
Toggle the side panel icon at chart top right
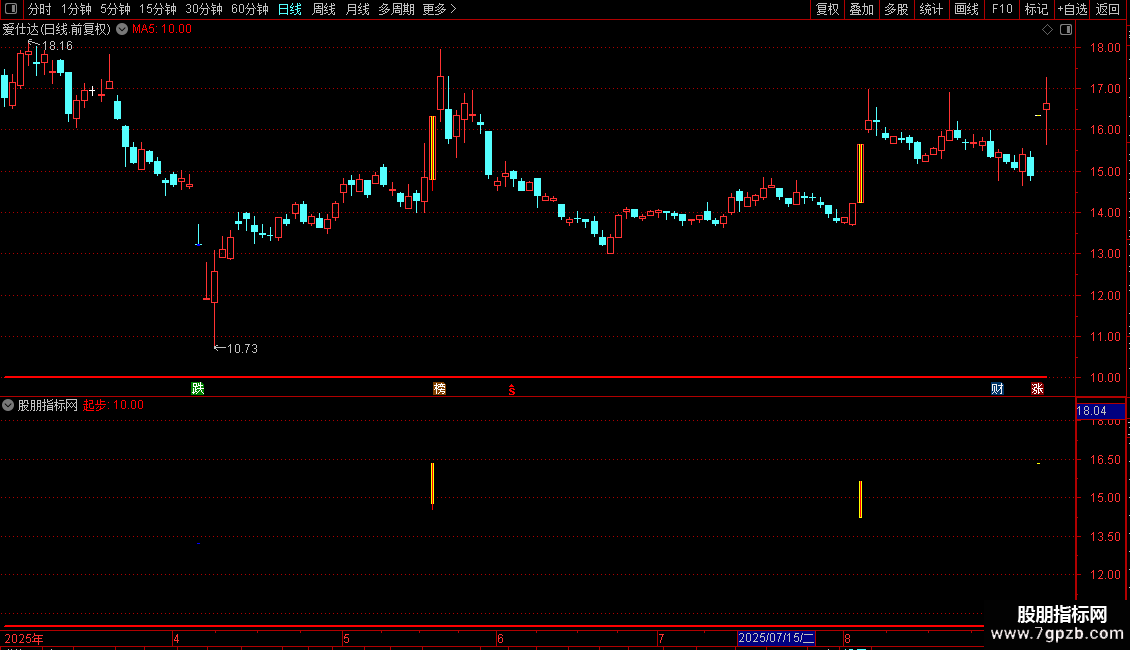1067,30
